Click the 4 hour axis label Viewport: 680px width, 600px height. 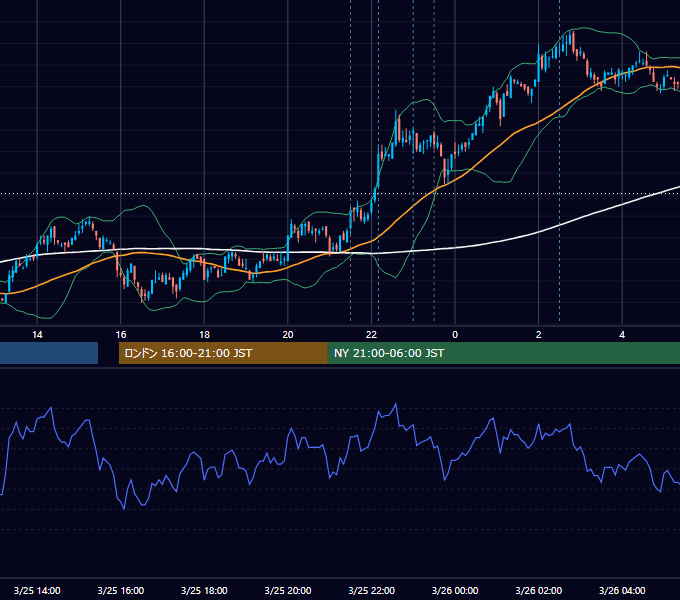pyautogui.click(x=622, y=335)
